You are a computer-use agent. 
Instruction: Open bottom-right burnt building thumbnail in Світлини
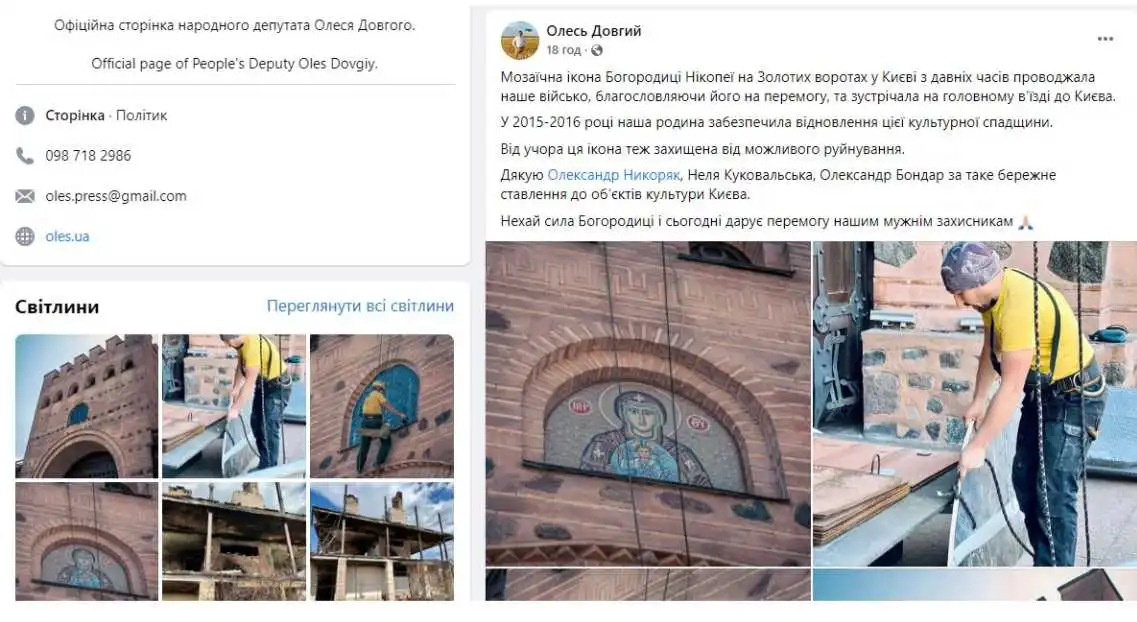coord(382,542)
